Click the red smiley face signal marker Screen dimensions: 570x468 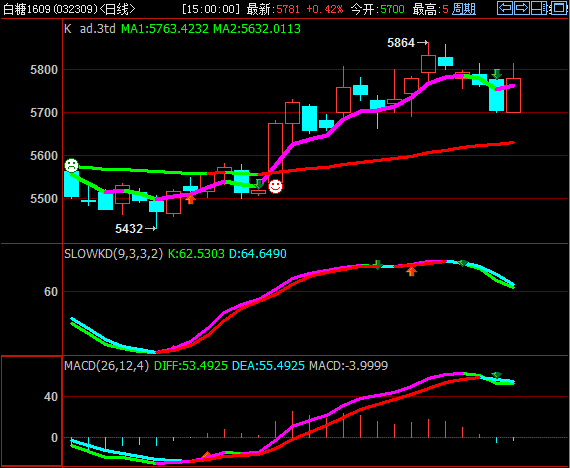click(x=275, y=187)
